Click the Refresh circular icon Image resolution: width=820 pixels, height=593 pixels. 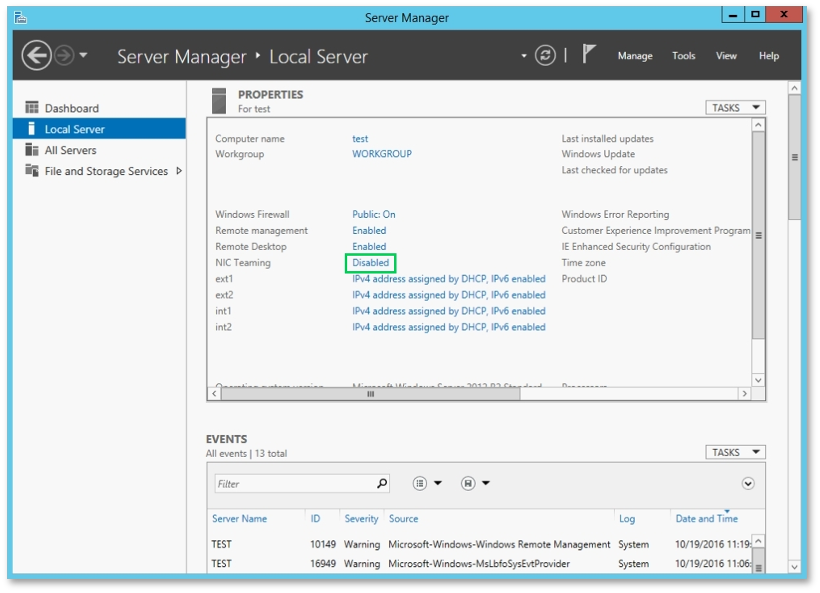(545, 55)
